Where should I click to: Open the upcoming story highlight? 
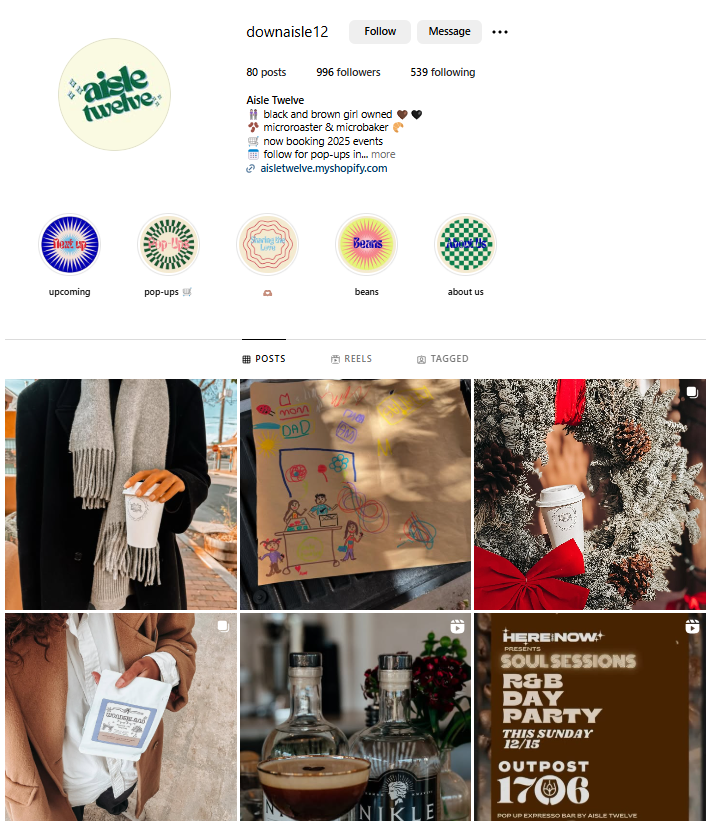(70, 245)
